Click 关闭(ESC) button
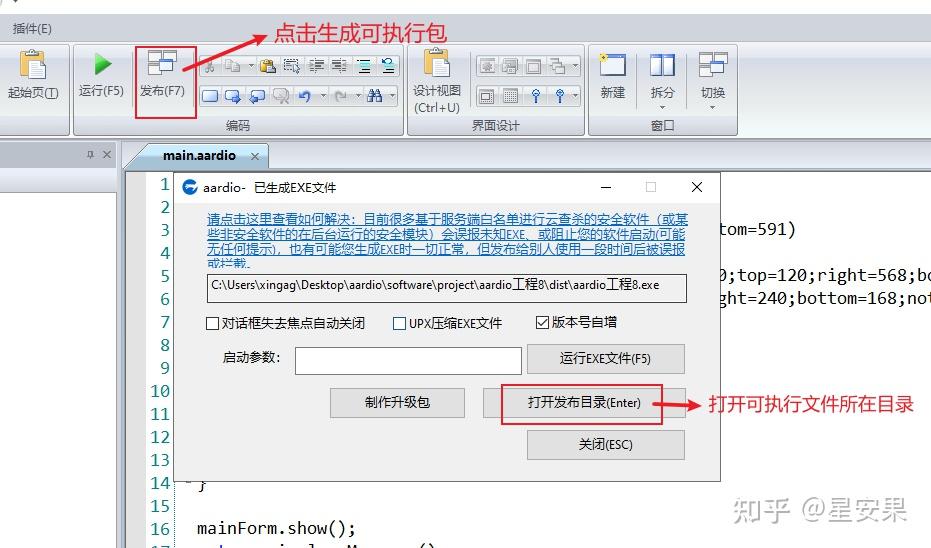Viewport: 931px width, 548px height. [606, 445]
